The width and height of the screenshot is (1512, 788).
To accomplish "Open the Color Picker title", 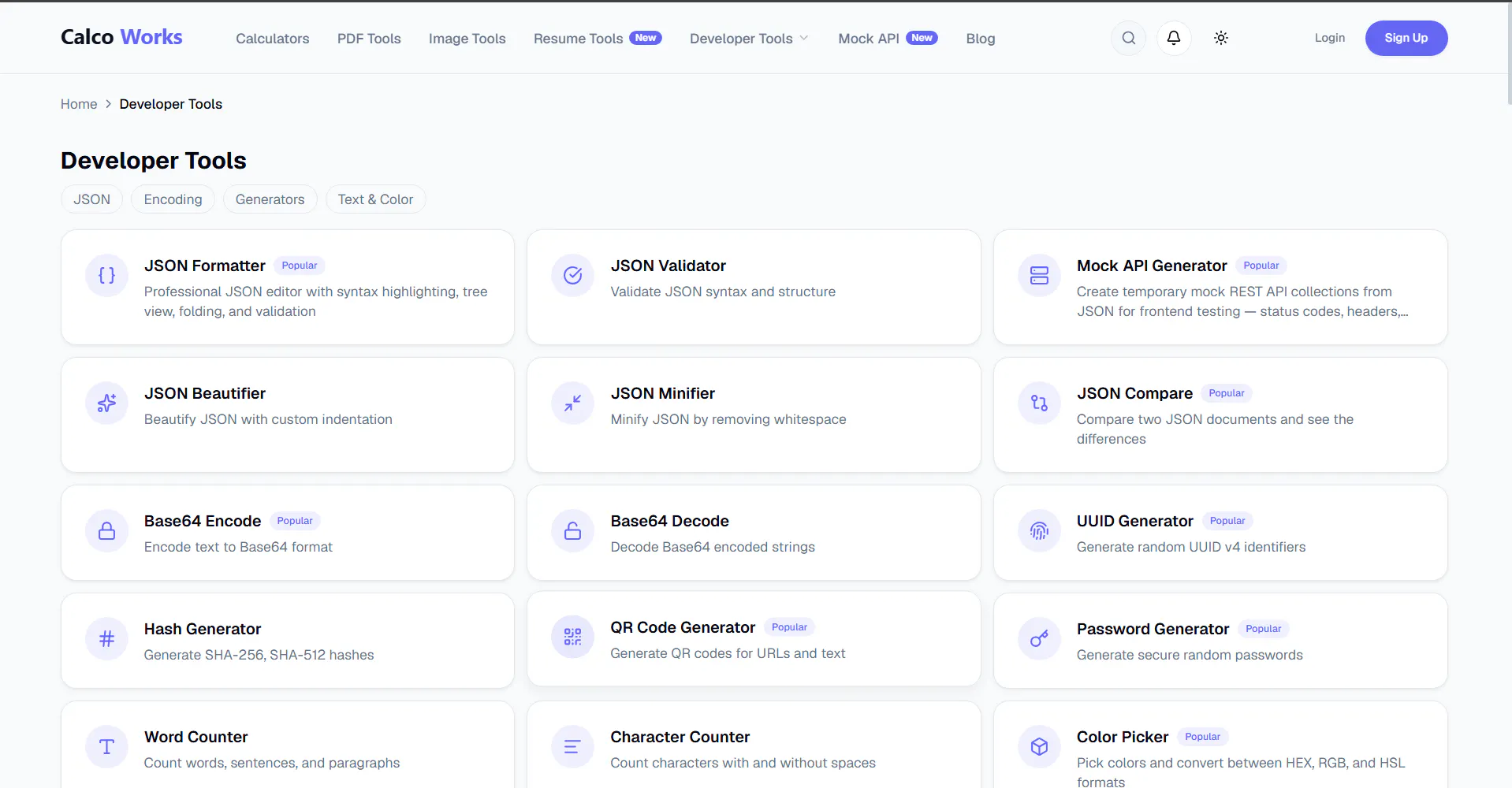I will point(1123,737).
